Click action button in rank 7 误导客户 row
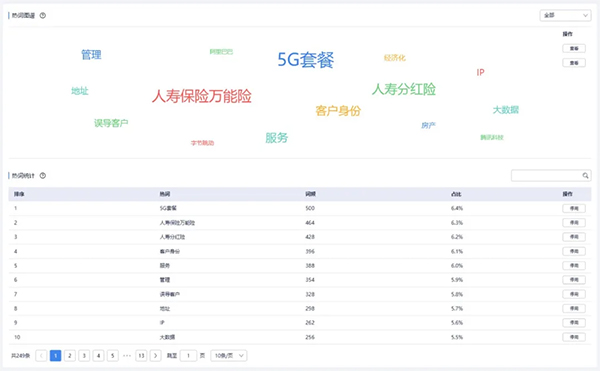The width and height of the screenshot is (600, 371). [x=574, y=294]
